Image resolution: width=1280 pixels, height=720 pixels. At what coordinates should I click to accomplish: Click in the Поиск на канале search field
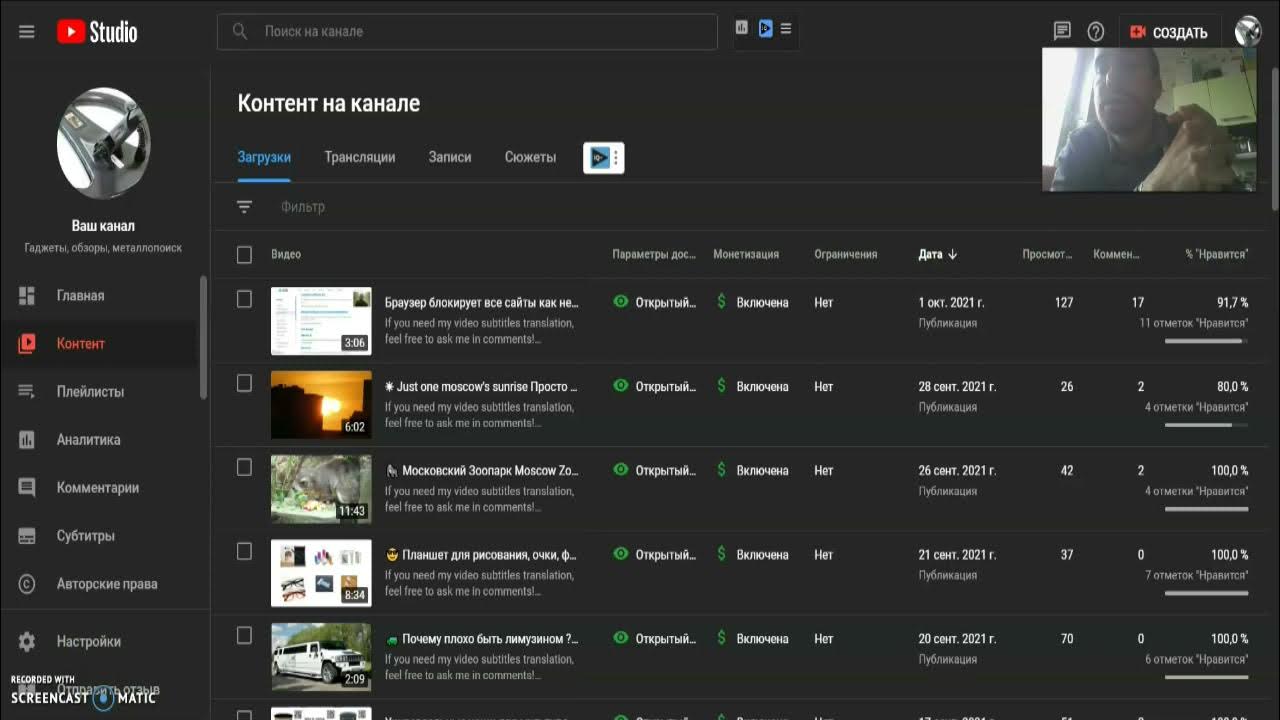(467, 32)
